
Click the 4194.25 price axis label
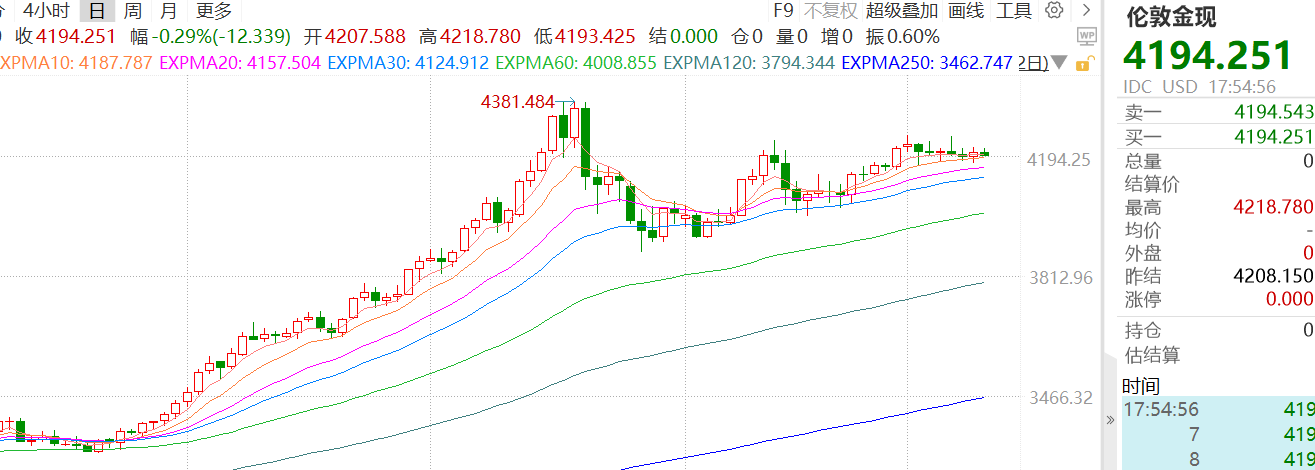coord(1058,159)
